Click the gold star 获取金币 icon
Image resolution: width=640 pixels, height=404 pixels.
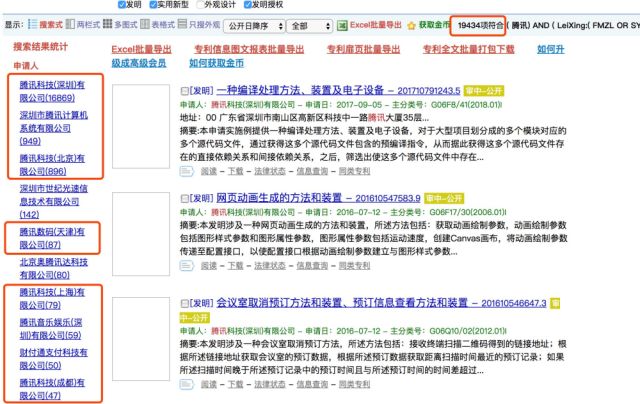[x=411, y=26]
